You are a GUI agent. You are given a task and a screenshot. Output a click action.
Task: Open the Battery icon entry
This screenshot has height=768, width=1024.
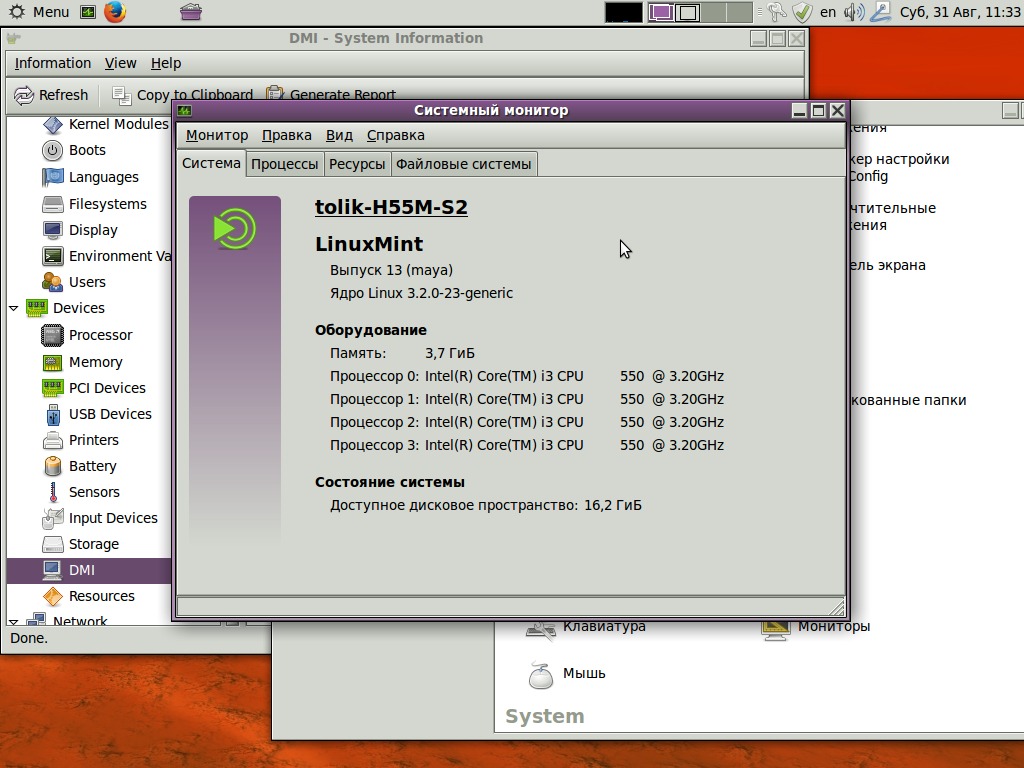[52, 466]
